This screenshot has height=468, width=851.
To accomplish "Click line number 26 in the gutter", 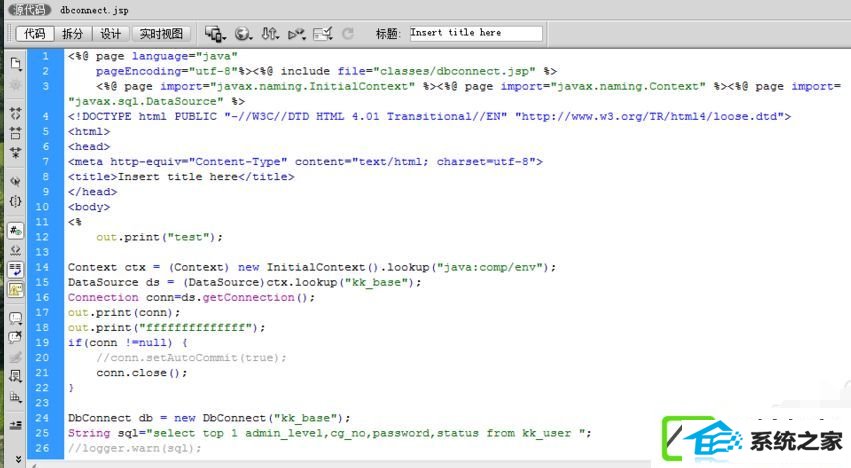I will tap(42, 448).
